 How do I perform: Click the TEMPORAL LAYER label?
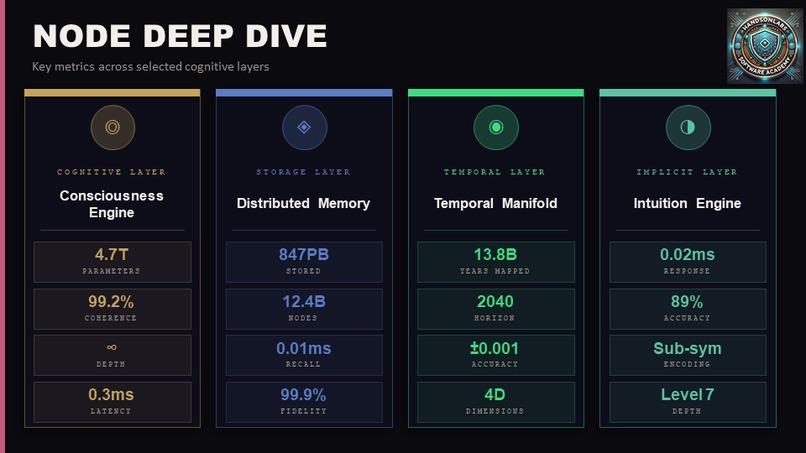coord(494,172)
